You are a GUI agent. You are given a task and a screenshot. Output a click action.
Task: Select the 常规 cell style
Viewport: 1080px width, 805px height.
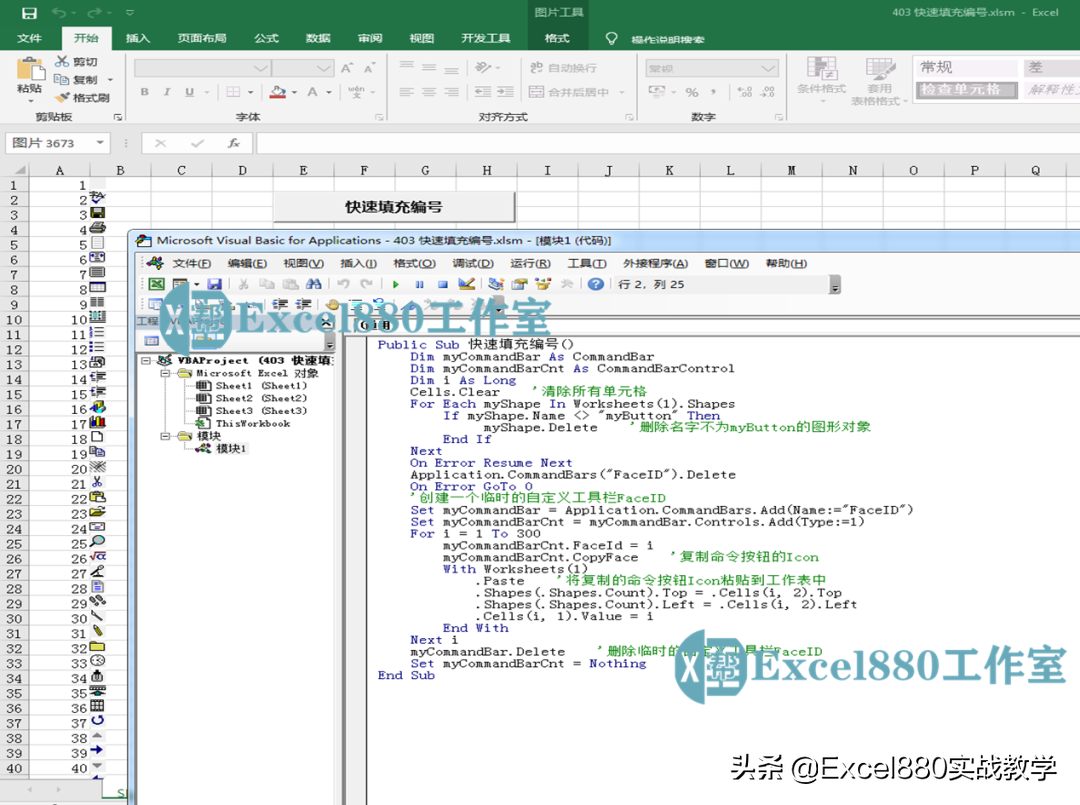click(x=967, y=67)
